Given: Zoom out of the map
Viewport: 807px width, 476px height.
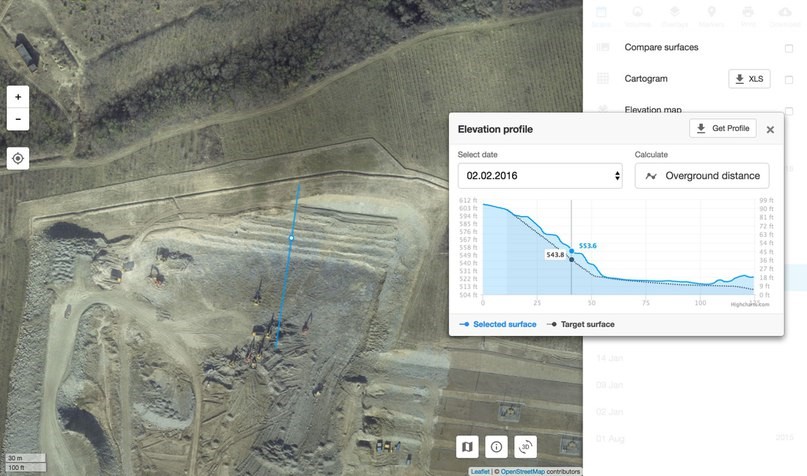Looking at the screenshot, I should coord(18,119).
